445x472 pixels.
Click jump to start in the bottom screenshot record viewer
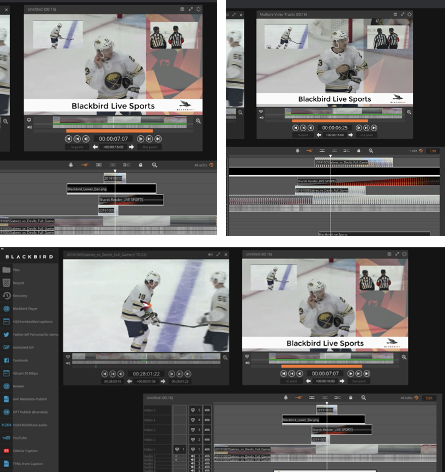(284, 374)
